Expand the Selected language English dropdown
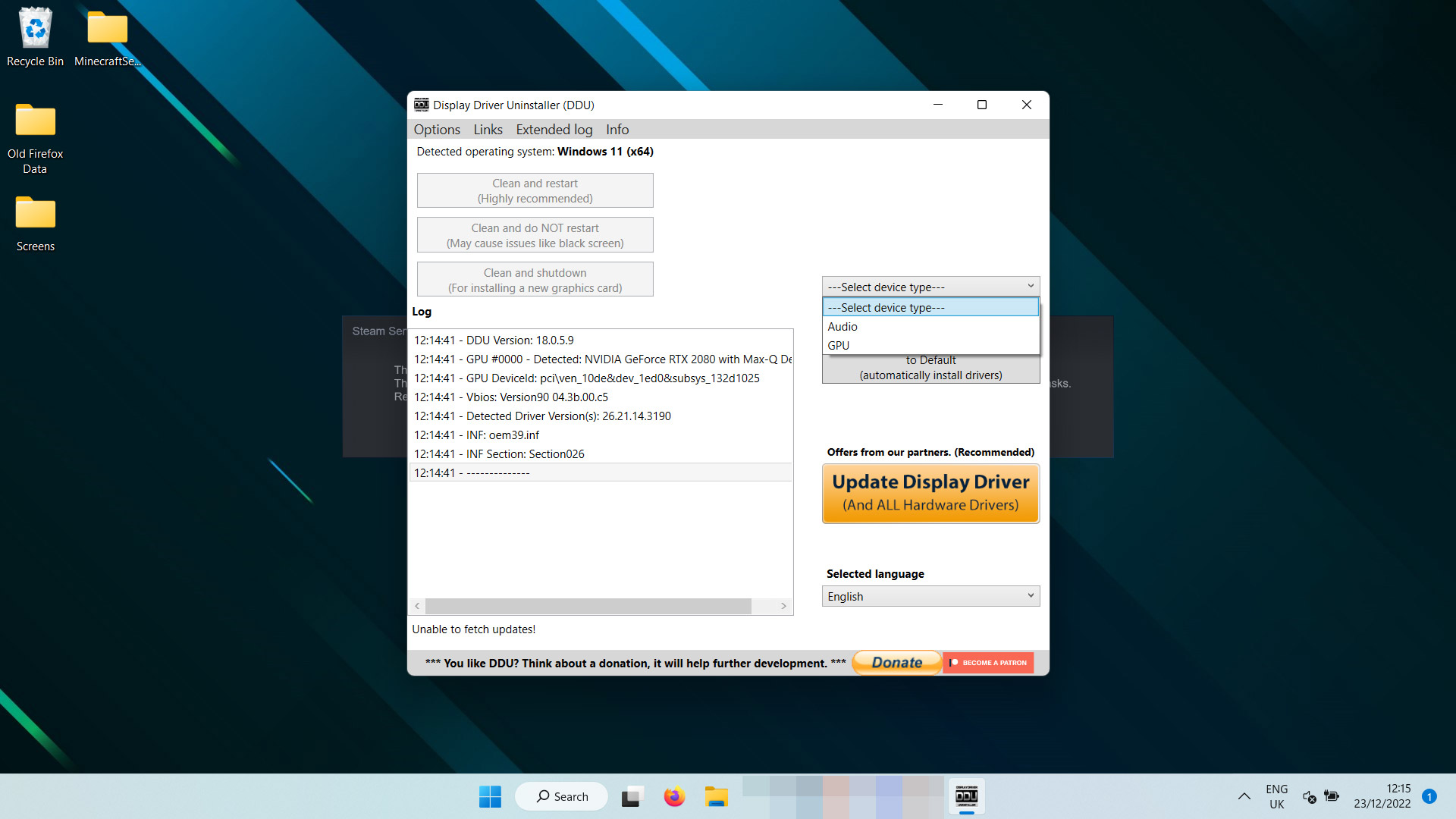This screenshot has height=819, width=1456. [x=1029, y=596]
